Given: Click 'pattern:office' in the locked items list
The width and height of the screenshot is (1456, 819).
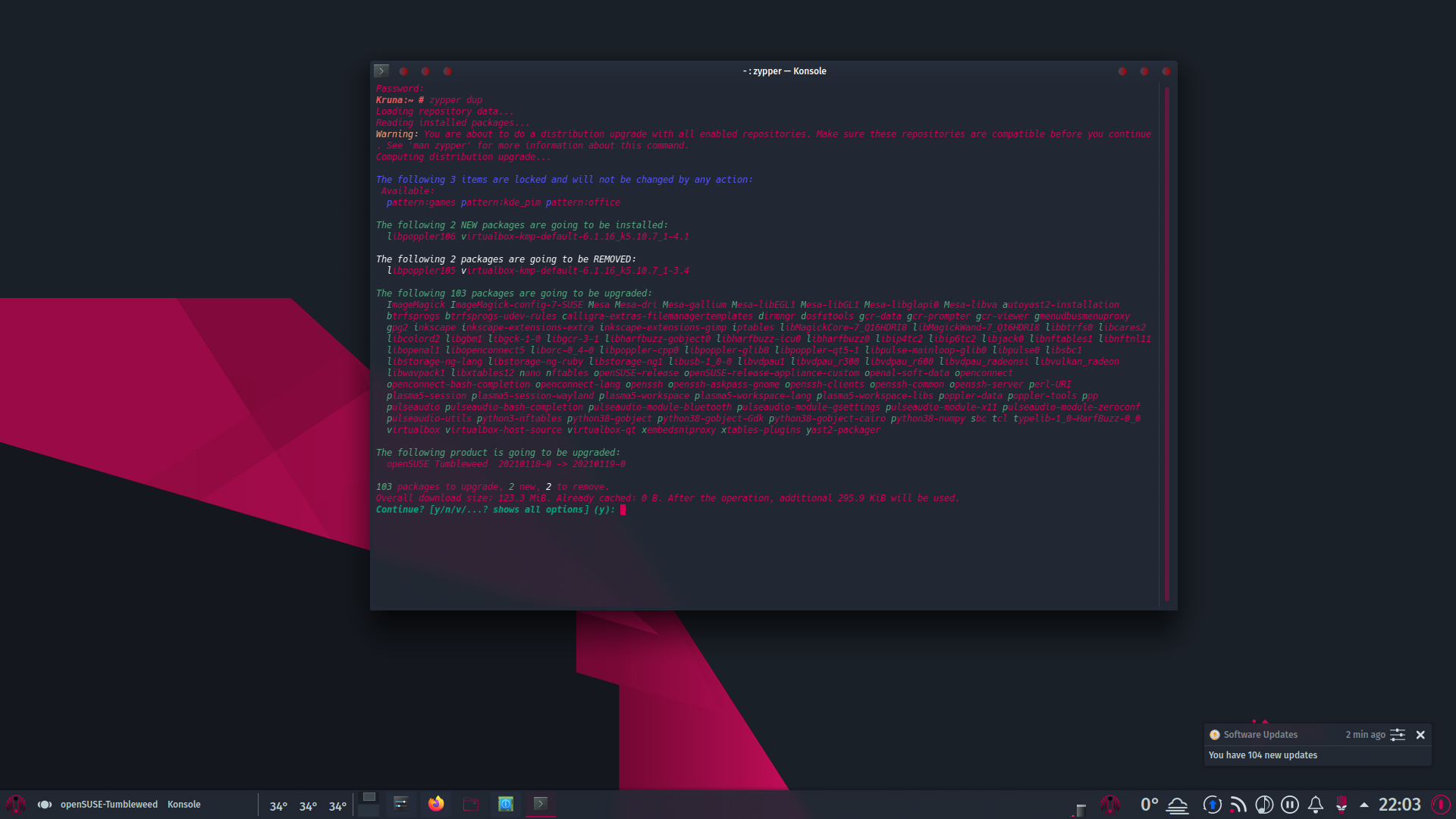Looking at the screenshot, I should pos(583,202).
